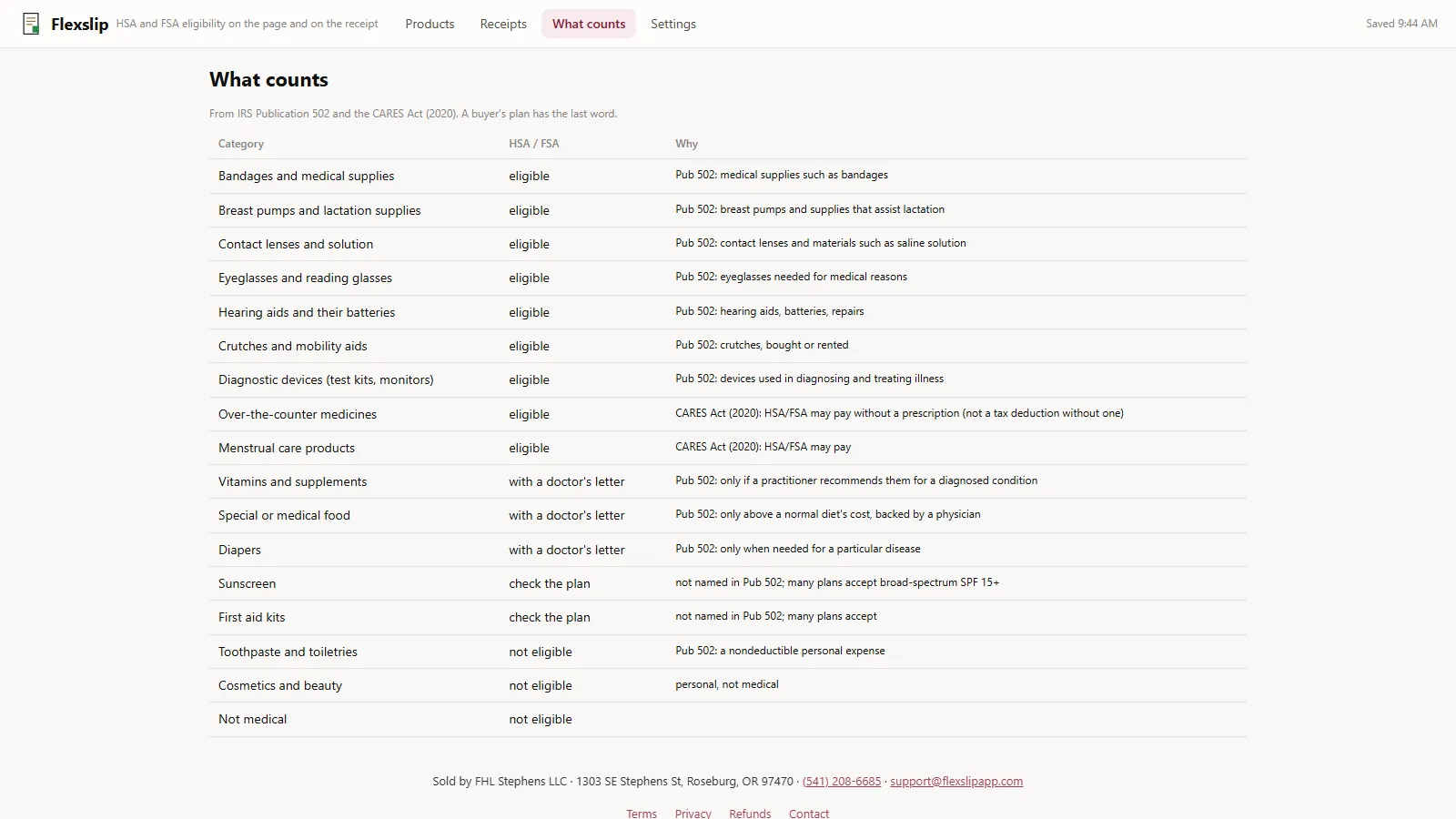Click 'personal, not medical' reason text
This screenshot has width=1456, height=819.
point(727,684)
